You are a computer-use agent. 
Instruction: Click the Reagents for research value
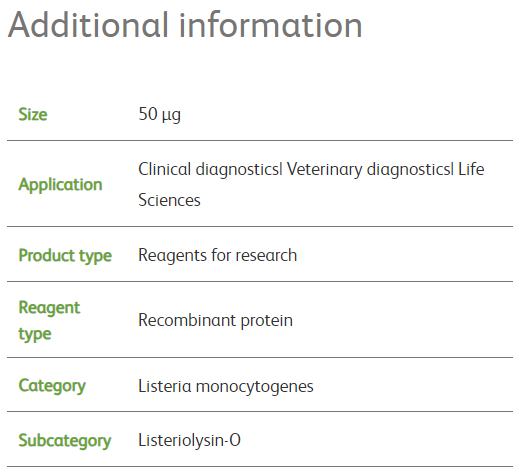(218, 255)
